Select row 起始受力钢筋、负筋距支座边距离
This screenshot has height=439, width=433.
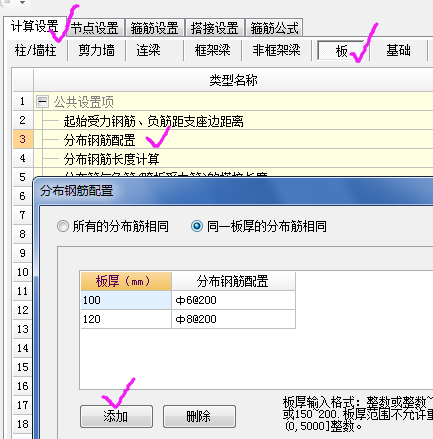point(233,121)
